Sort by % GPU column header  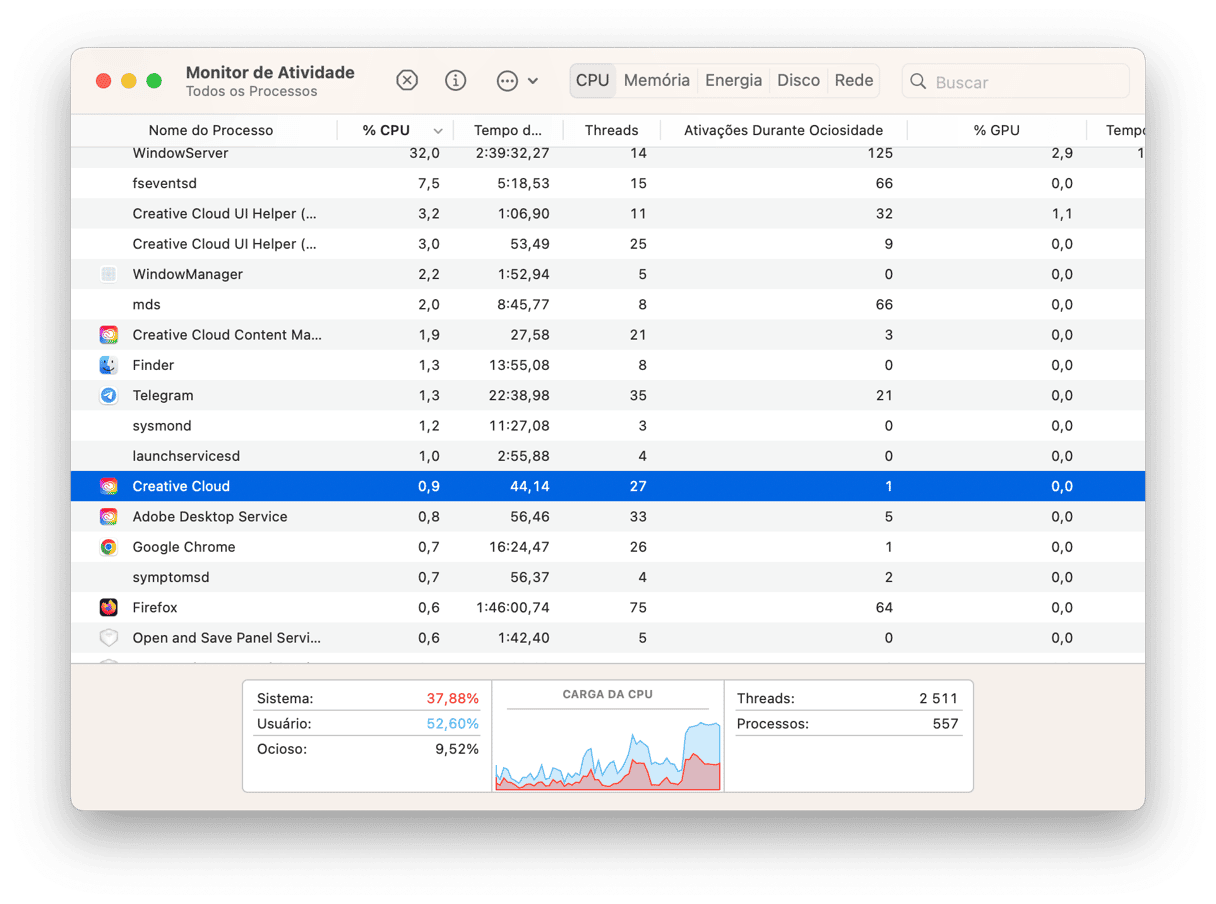click(996, 130)
